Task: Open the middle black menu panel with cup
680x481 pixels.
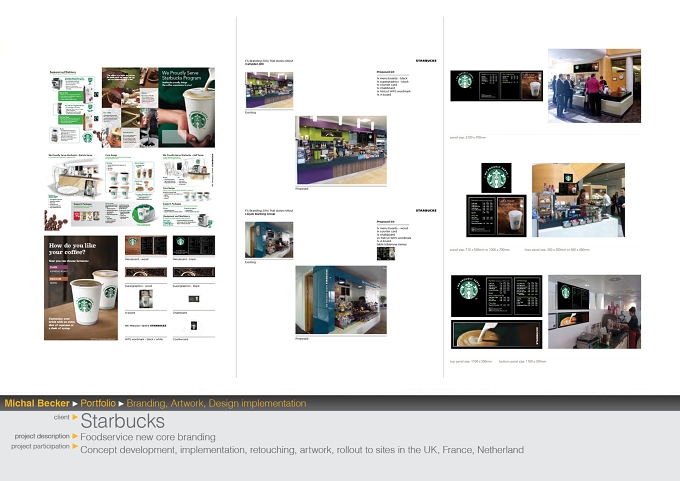Action: pyautogui.click(x=496, y=216)
